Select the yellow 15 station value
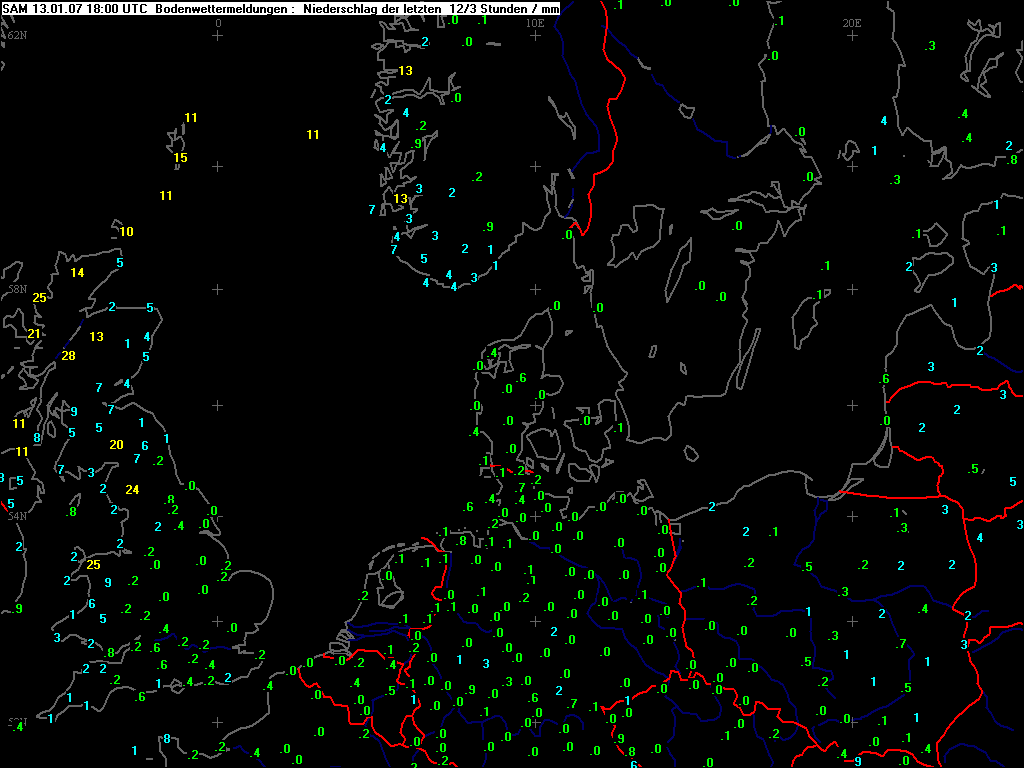Image resolution: width=1024 pixels, height=768 pixels. tap(180, 157)
